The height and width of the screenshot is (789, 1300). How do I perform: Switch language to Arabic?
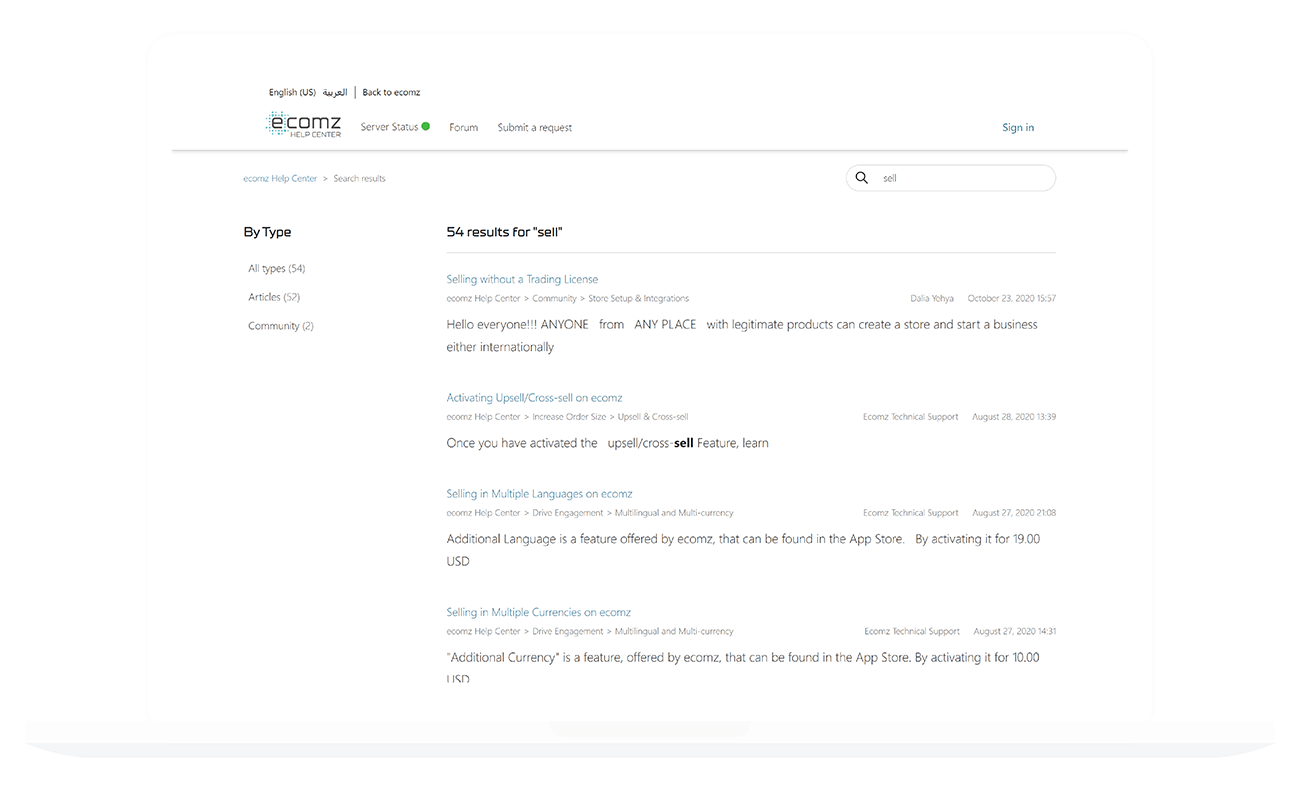click(335, 92)
